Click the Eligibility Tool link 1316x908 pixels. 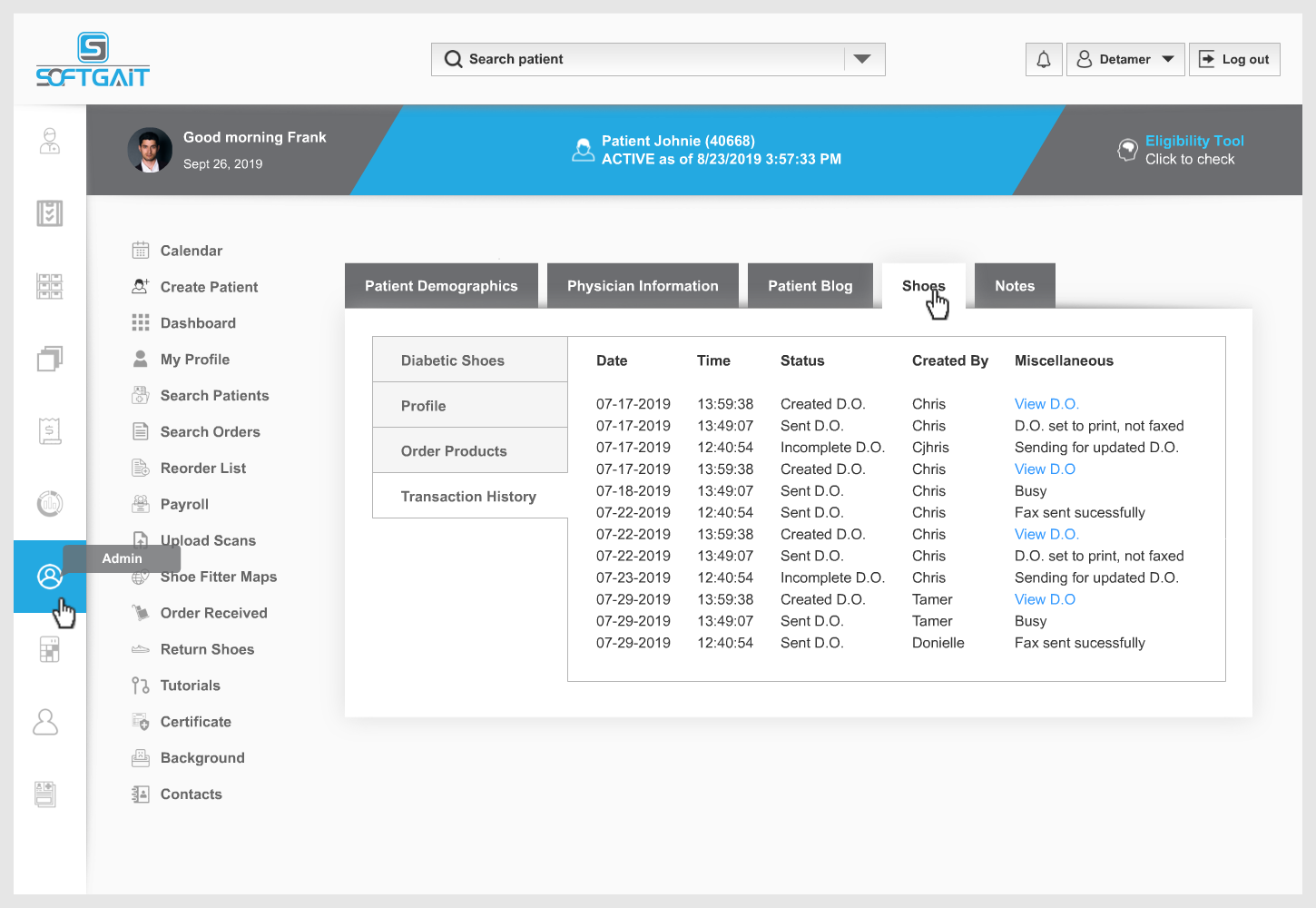1193,142
